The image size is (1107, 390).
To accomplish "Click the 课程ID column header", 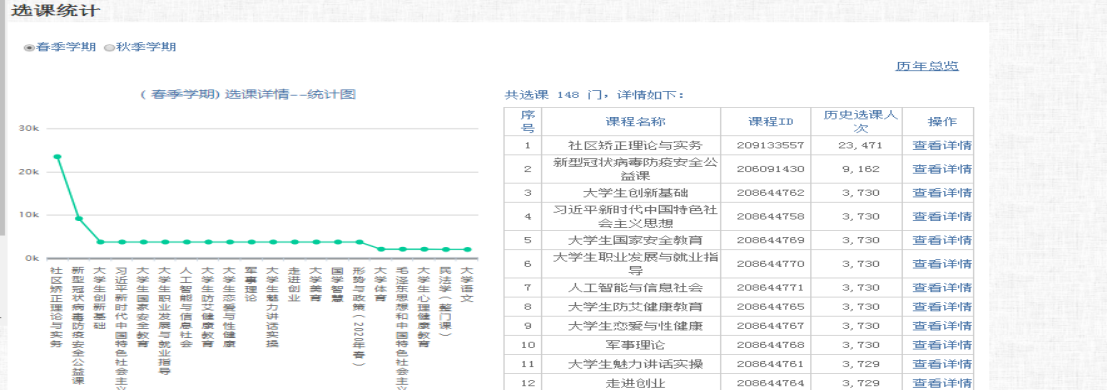I will pyautogui.click(x=770, y=122).
